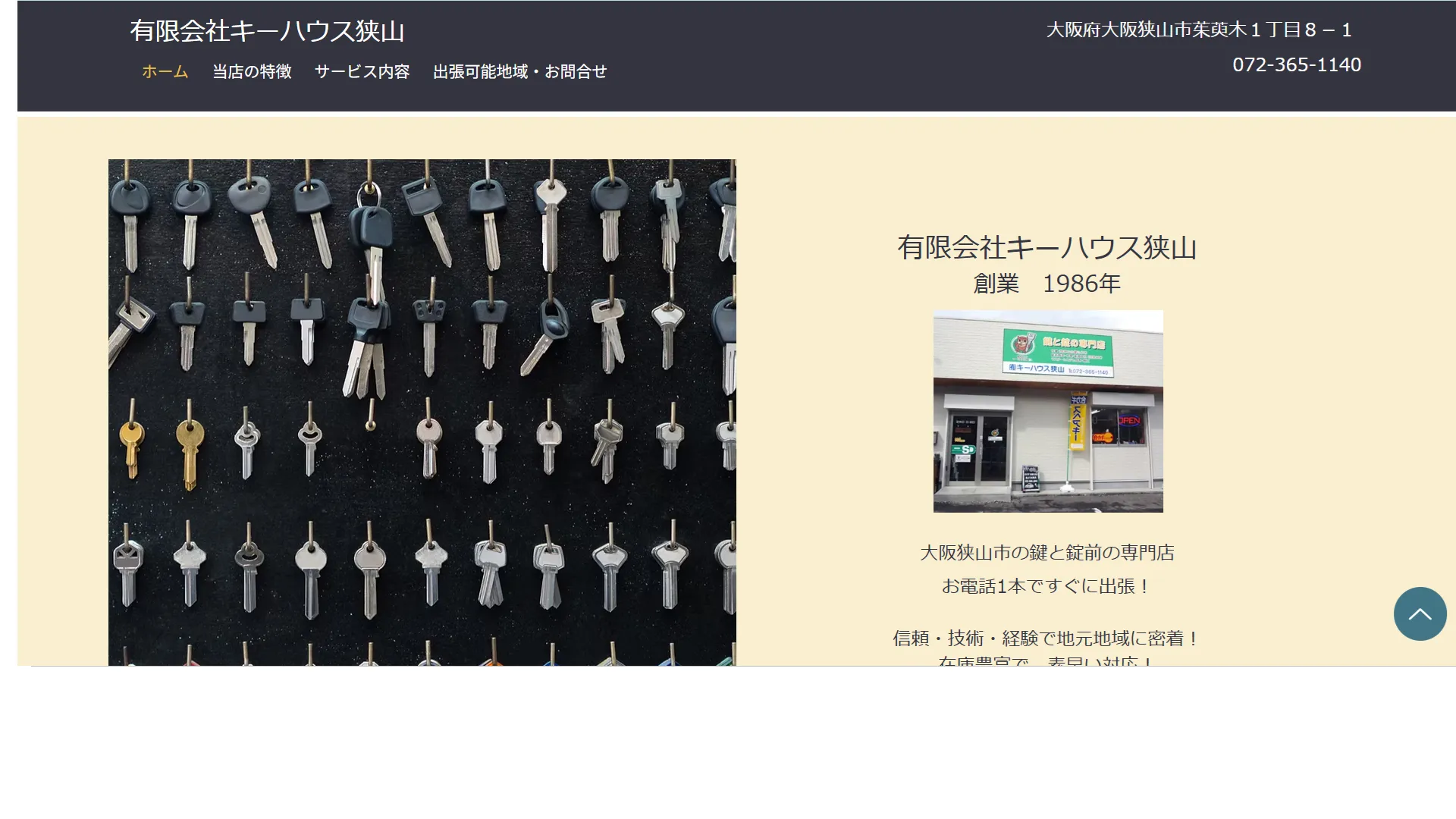Click the round scroll-to-top arrow button
Viewport: 1456px width, 819px height.
click(x=1420, y=613)
